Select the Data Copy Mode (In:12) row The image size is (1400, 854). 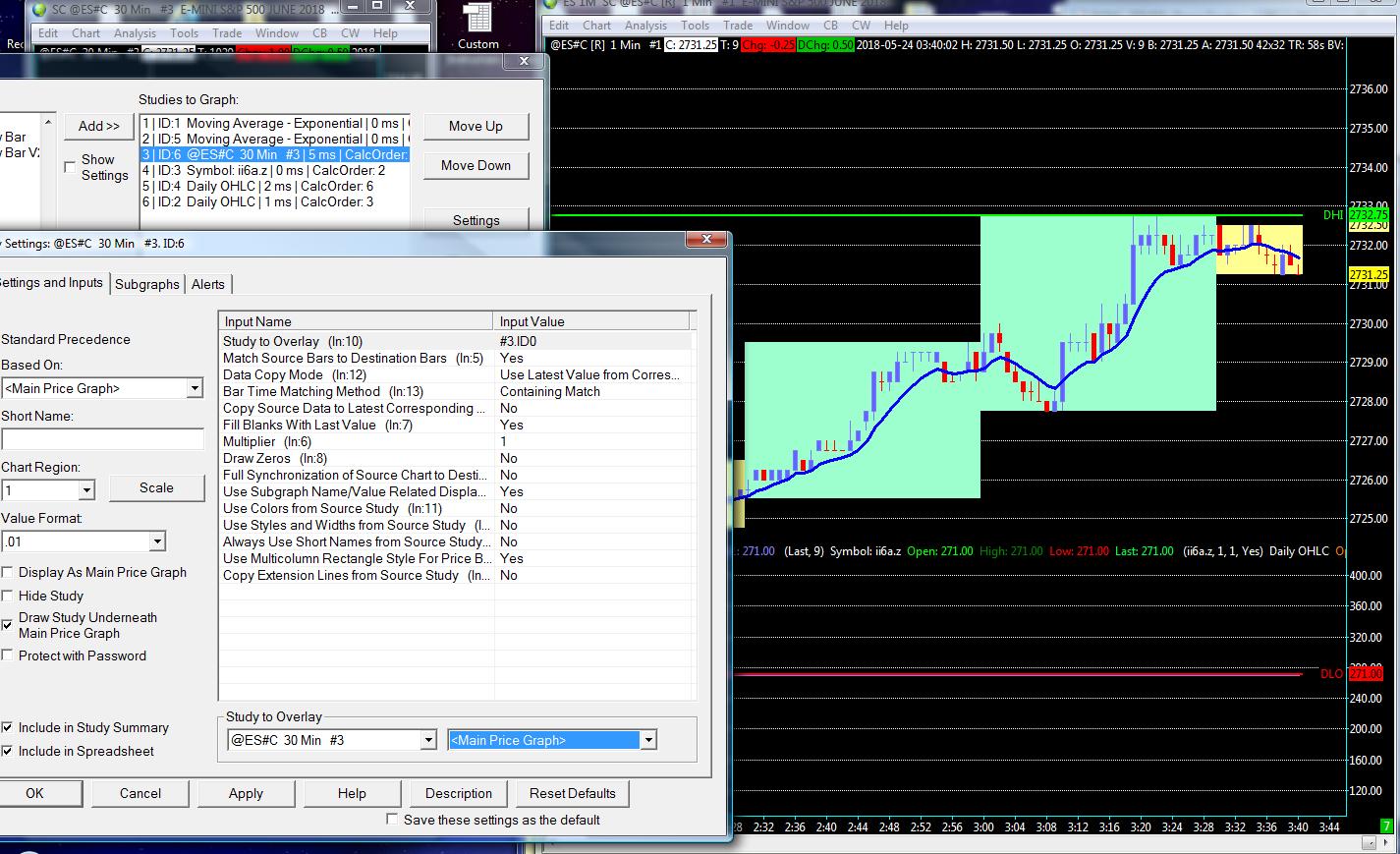[x=457, y=374]
